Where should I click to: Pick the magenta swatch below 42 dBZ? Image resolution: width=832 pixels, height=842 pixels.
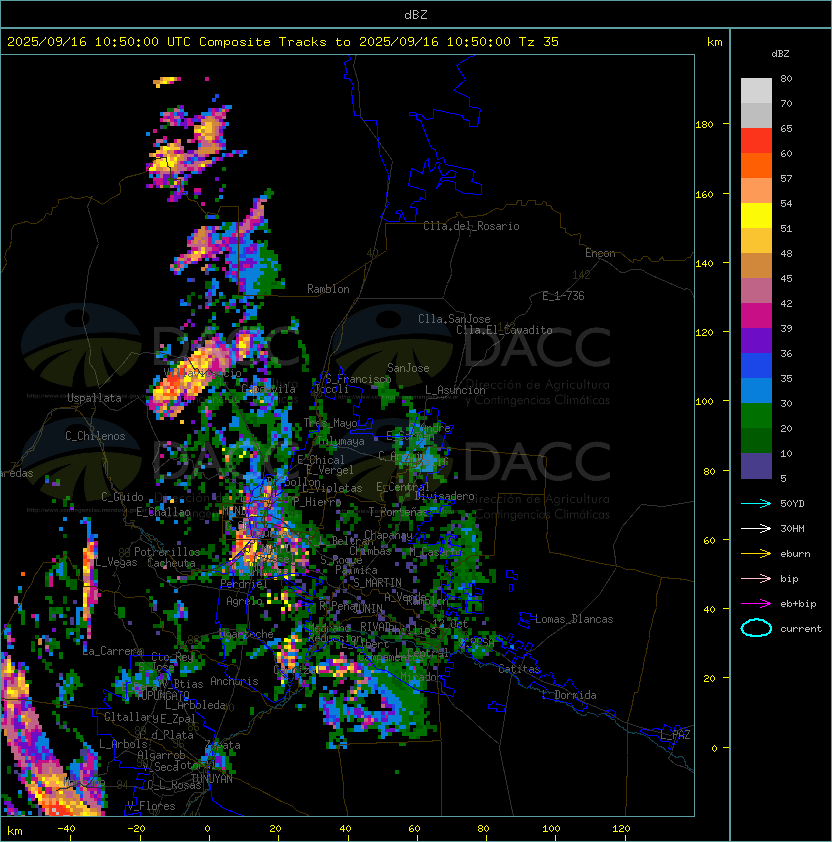coord(756,316)
